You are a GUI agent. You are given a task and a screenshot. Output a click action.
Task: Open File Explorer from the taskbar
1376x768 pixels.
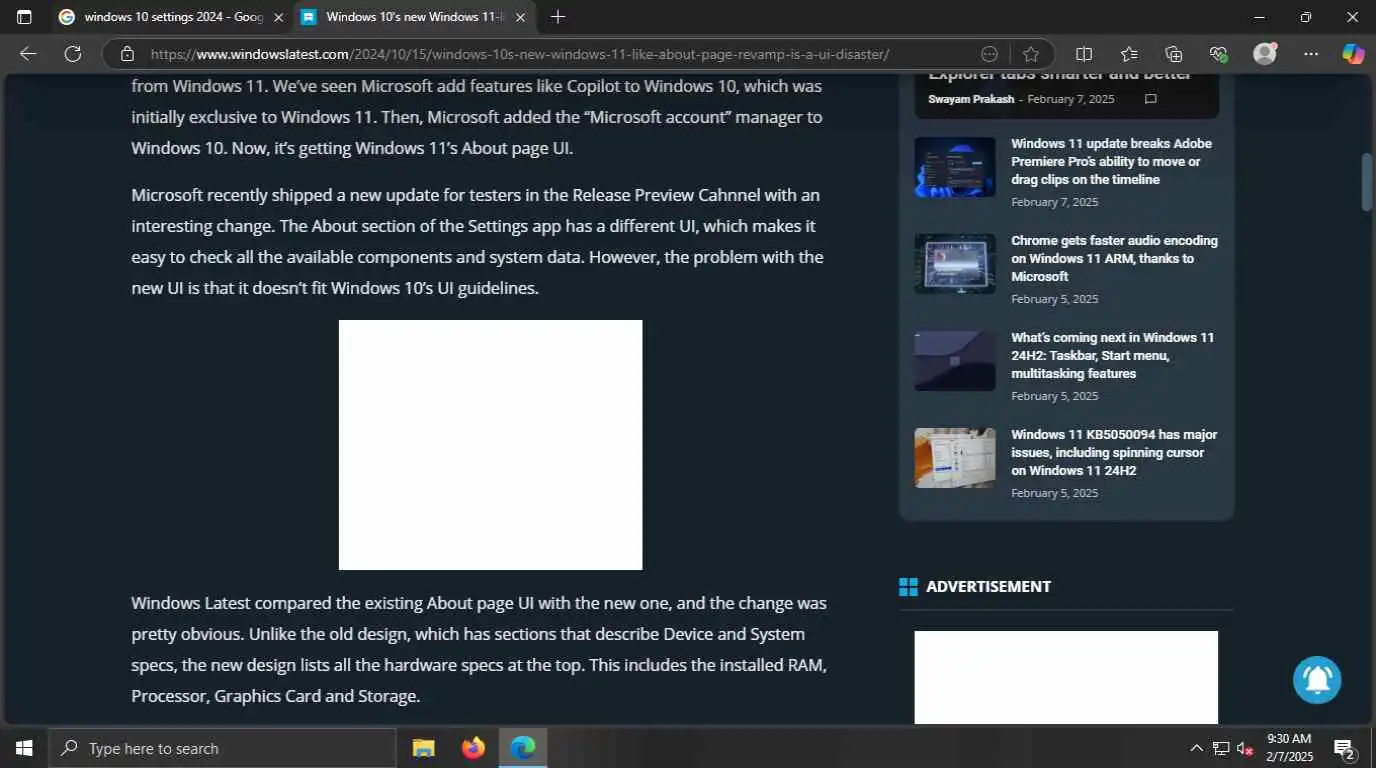pos(424,748)
